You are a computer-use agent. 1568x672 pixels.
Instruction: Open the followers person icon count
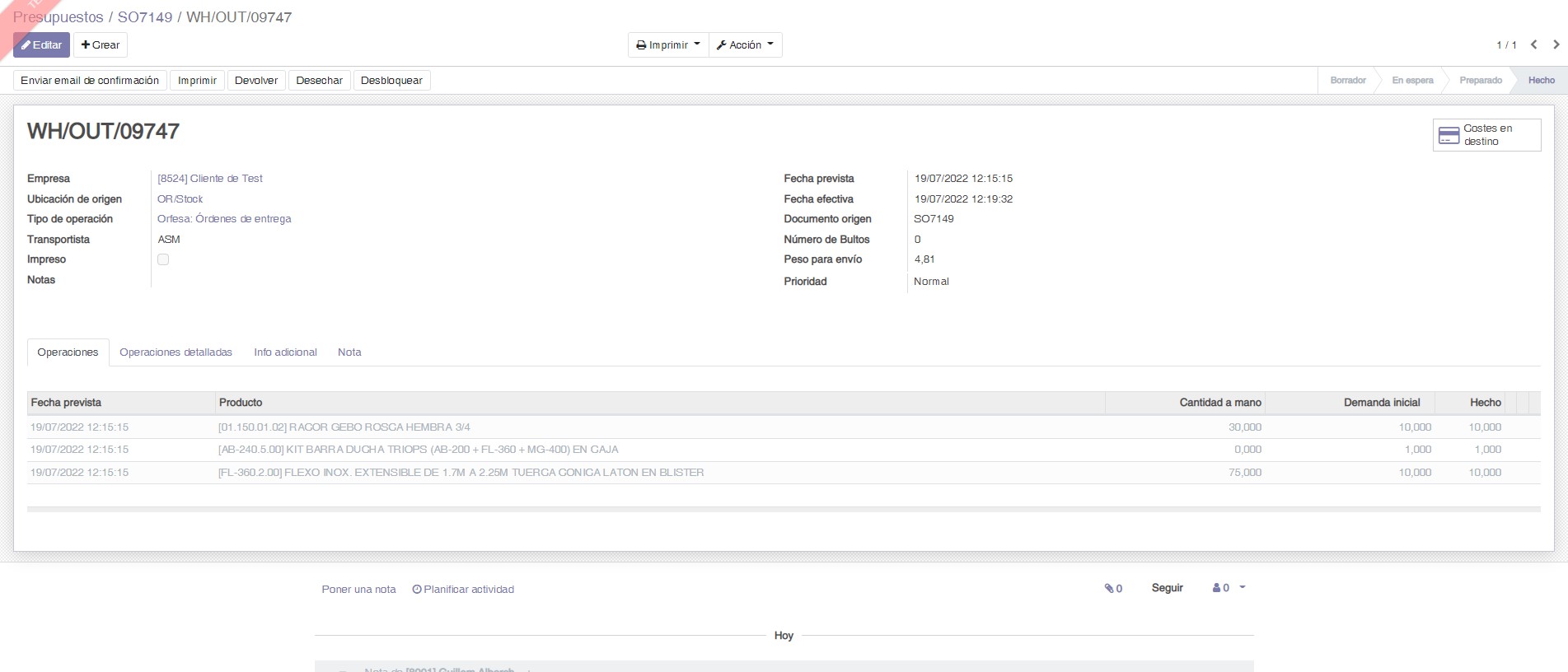[1220, 588]
